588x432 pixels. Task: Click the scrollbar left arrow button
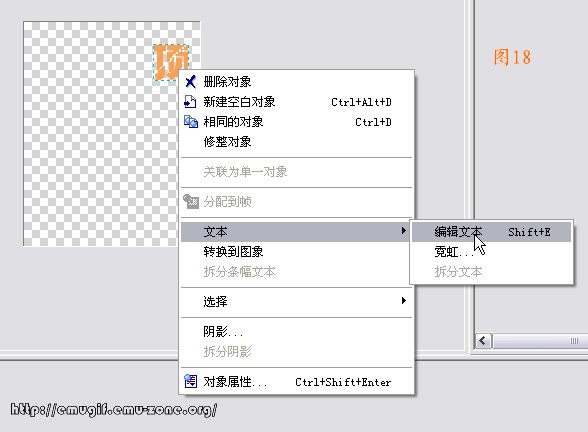[483, 341]
